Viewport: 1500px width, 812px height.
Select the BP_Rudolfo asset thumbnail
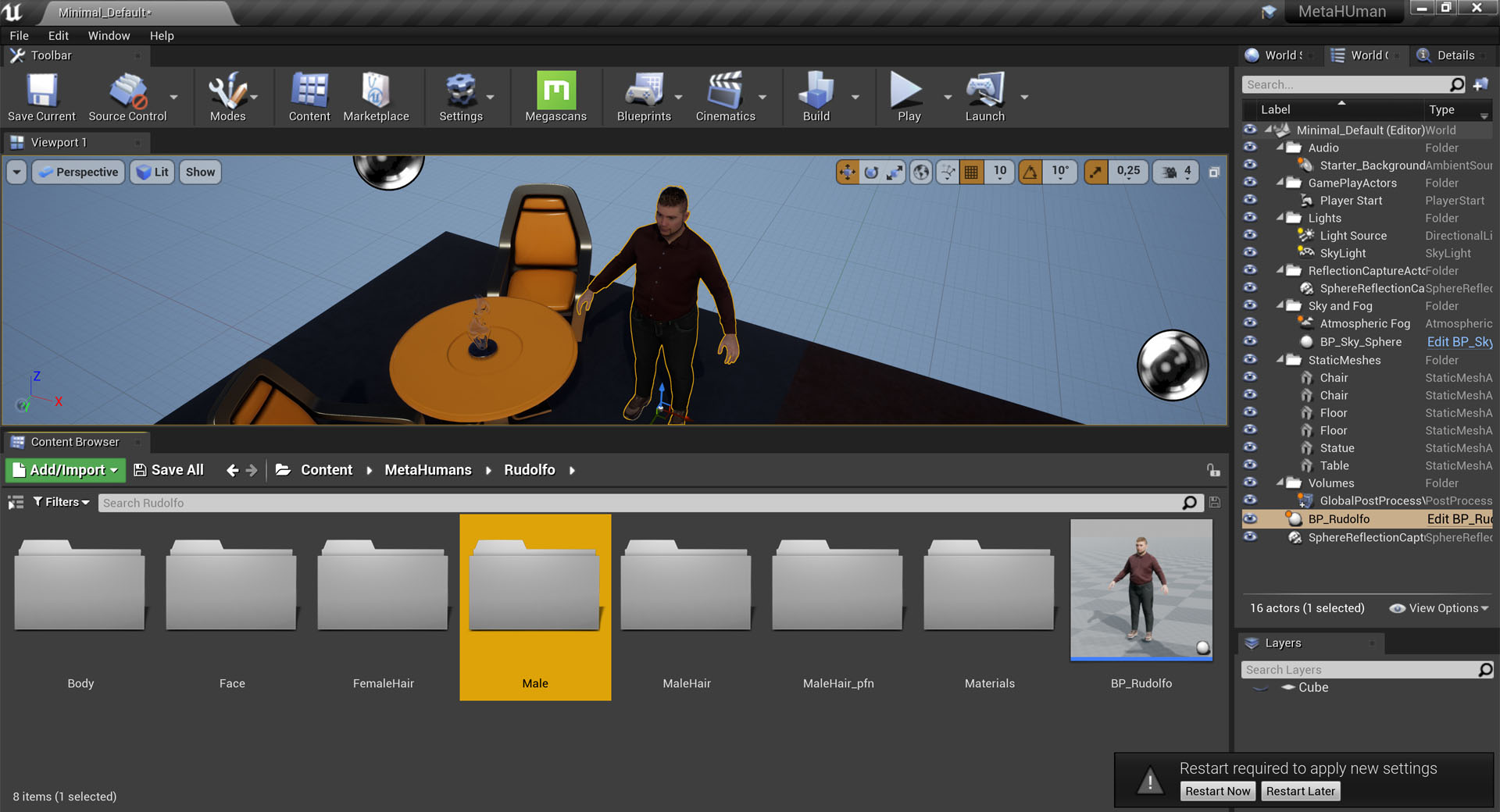pyautogui.click(x=1141, y=590)
